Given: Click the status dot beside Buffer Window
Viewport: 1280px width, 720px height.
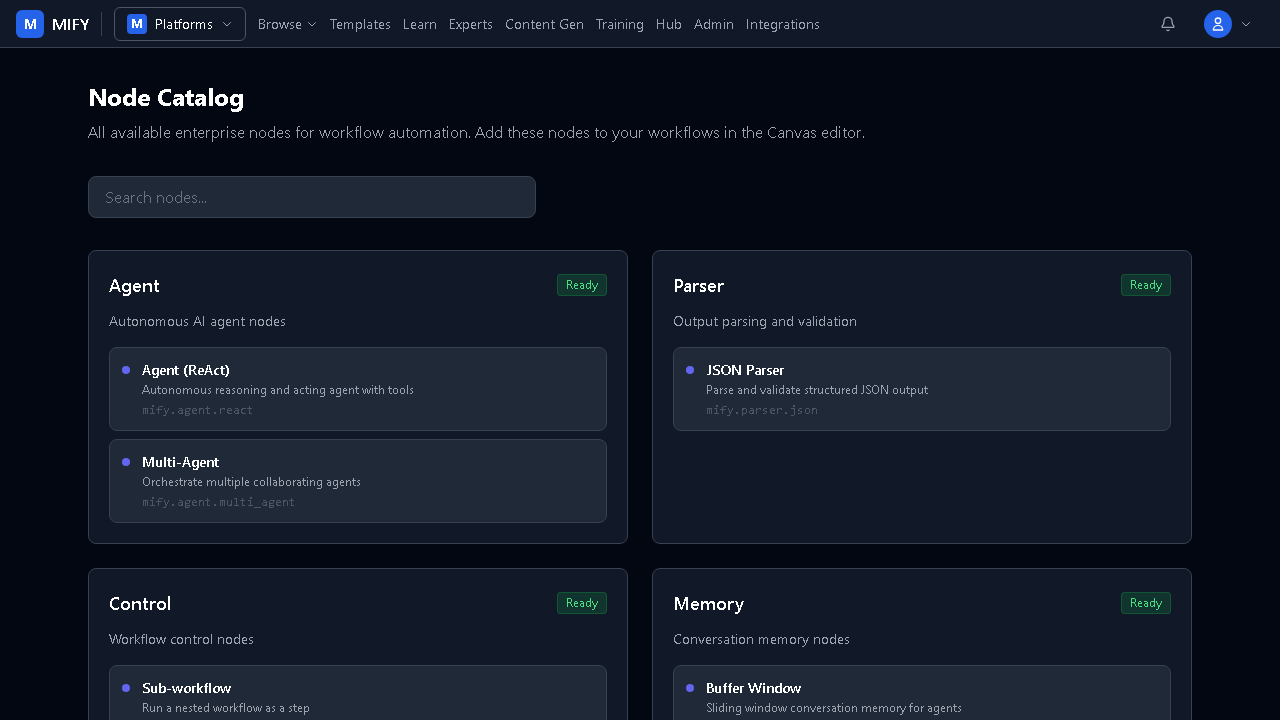Looking at the screenshot, I should pyautogui.click(x=690, y=688).
